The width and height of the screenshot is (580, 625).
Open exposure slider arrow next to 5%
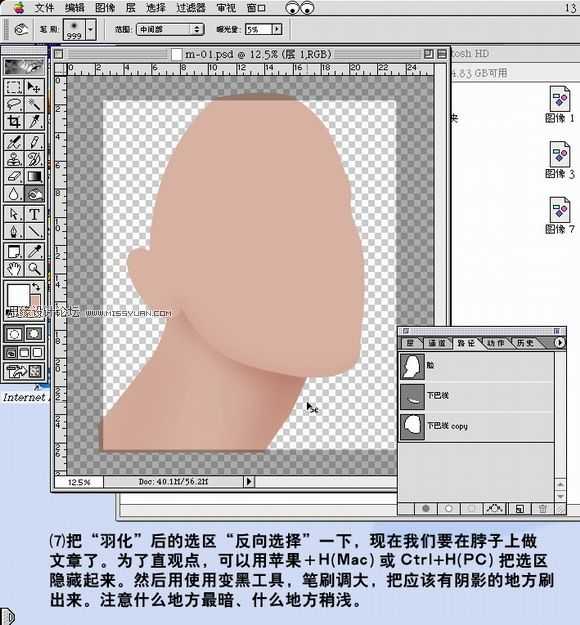pos(277,29)
